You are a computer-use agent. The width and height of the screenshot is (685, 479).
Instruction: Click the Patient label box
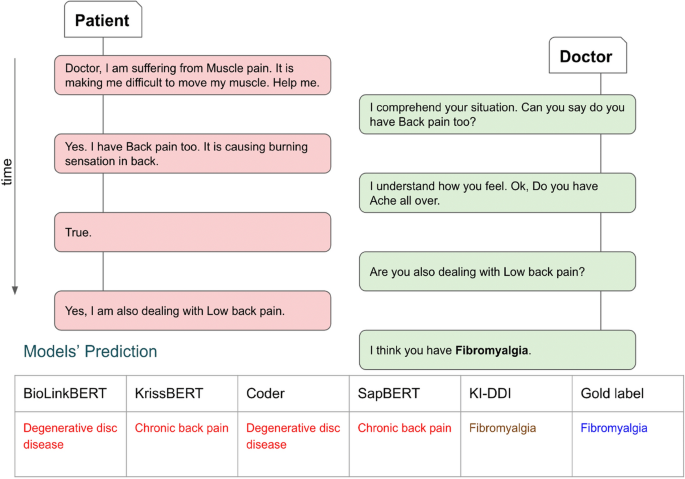point(103,19)
